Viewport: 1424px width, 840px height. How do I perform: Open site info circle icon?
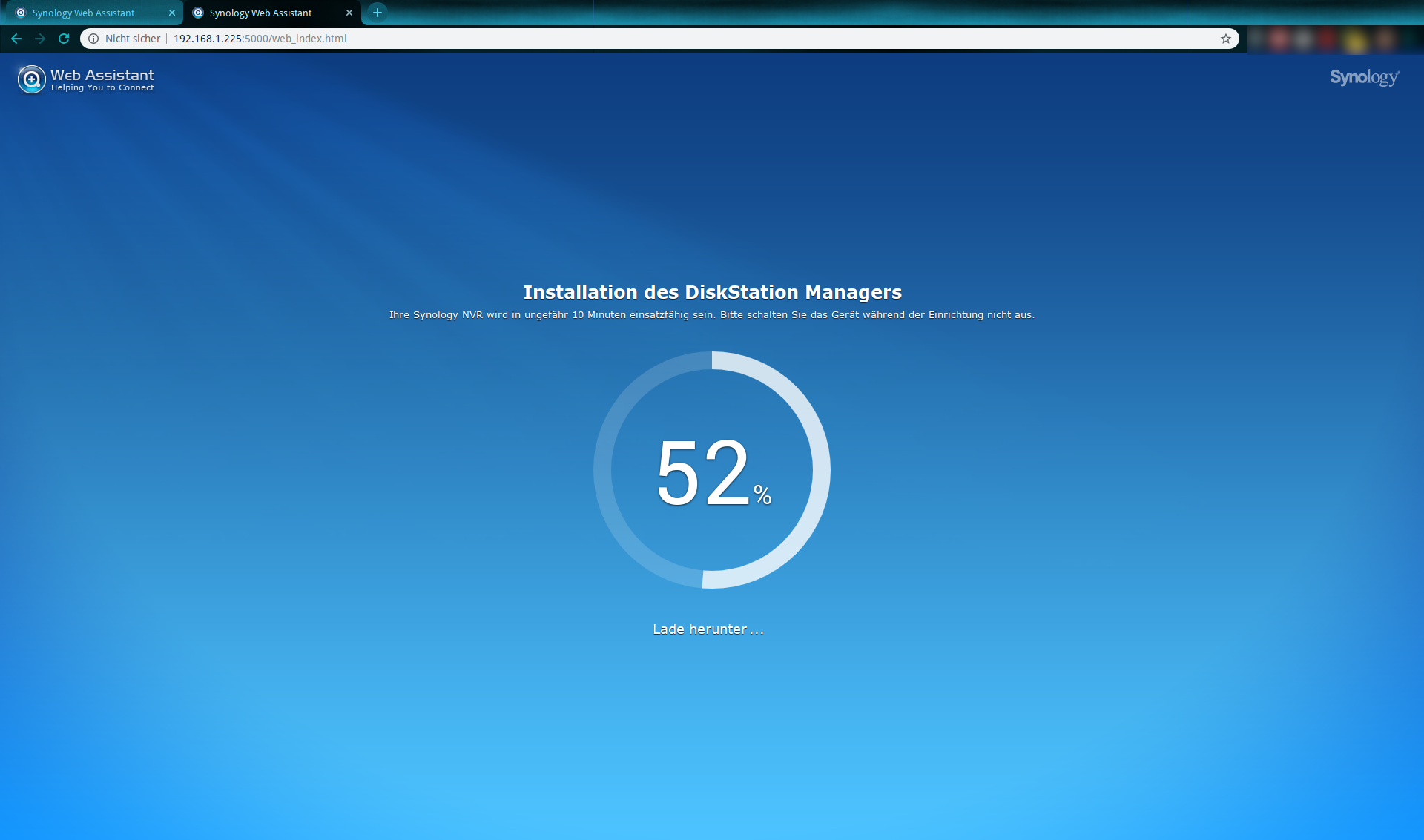pos(93,39)
